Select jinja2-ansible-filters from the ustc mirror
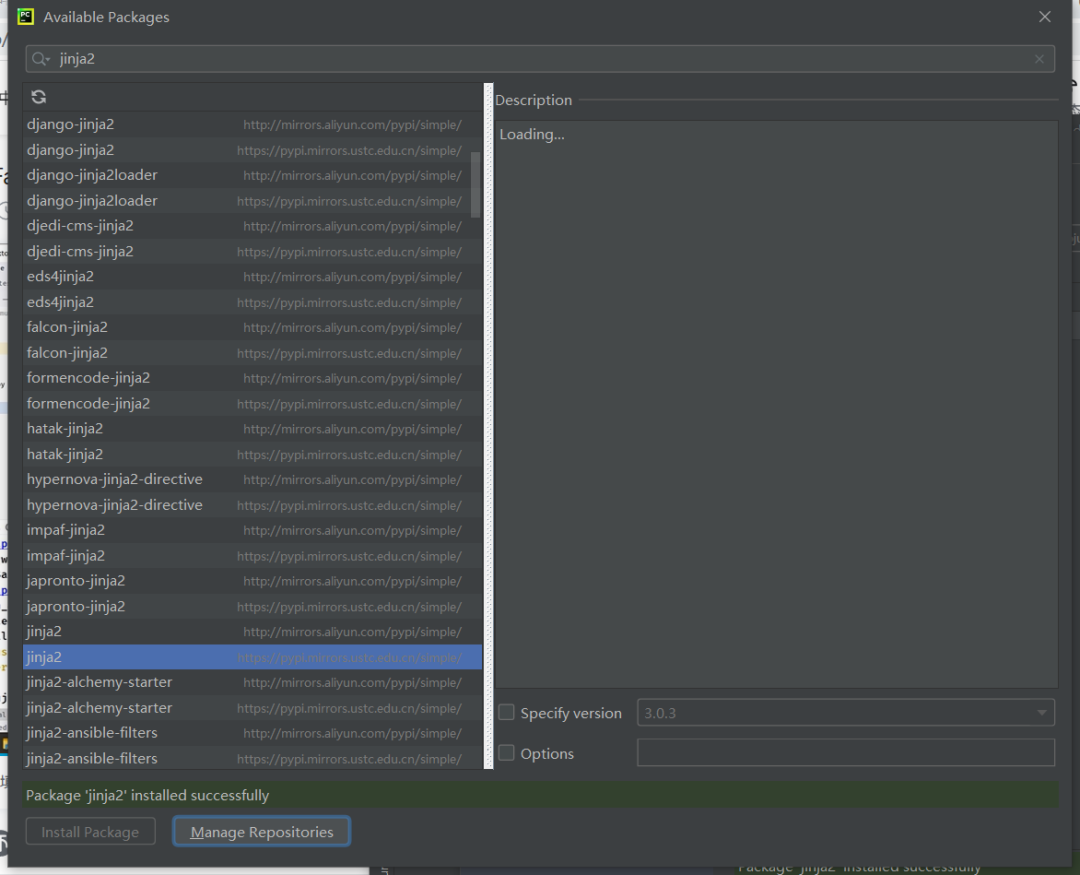Image resolution: width=1080 pixels, height=875 pixels. 252,759
